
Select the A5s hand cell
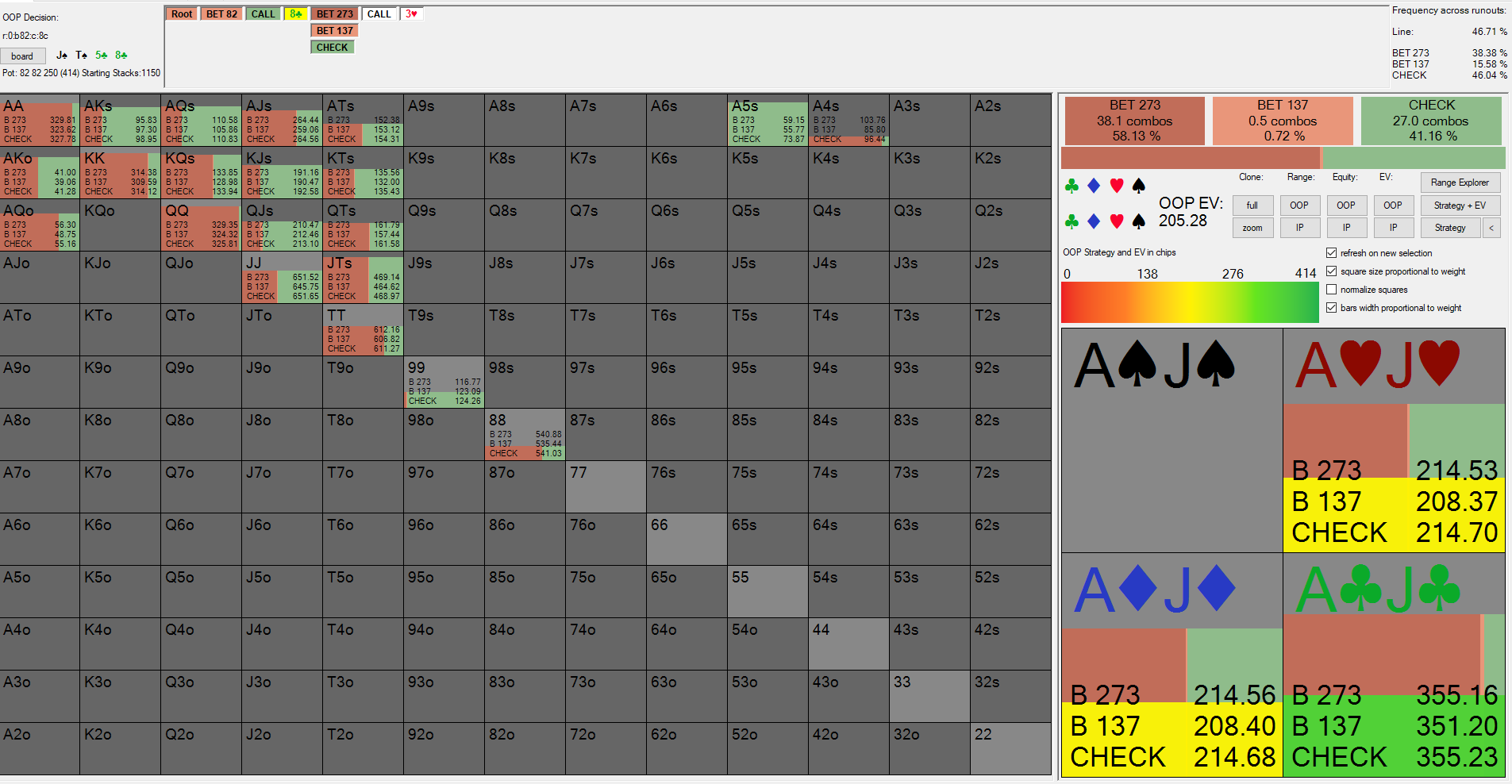tap(768, 121)
